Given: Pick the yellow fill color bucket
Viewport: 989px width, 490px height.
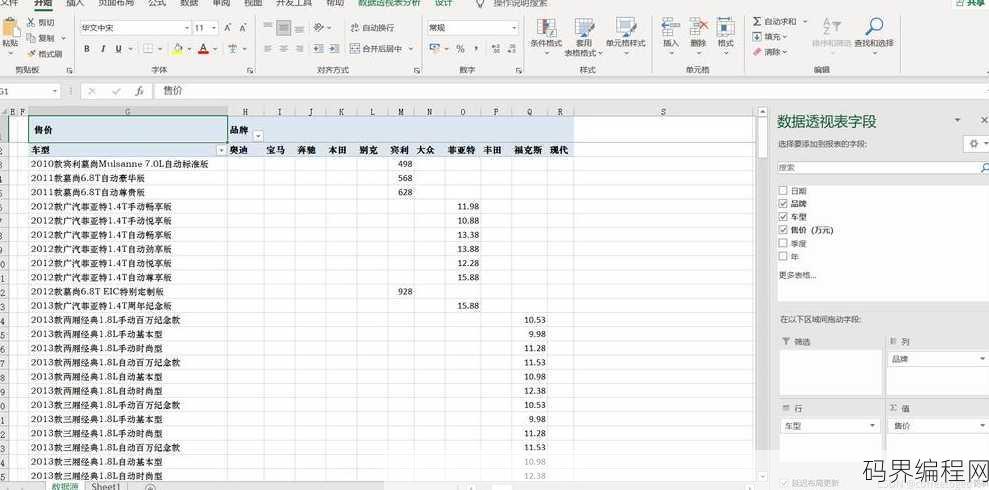Looking at the screenshot, I should click(177, 49).
